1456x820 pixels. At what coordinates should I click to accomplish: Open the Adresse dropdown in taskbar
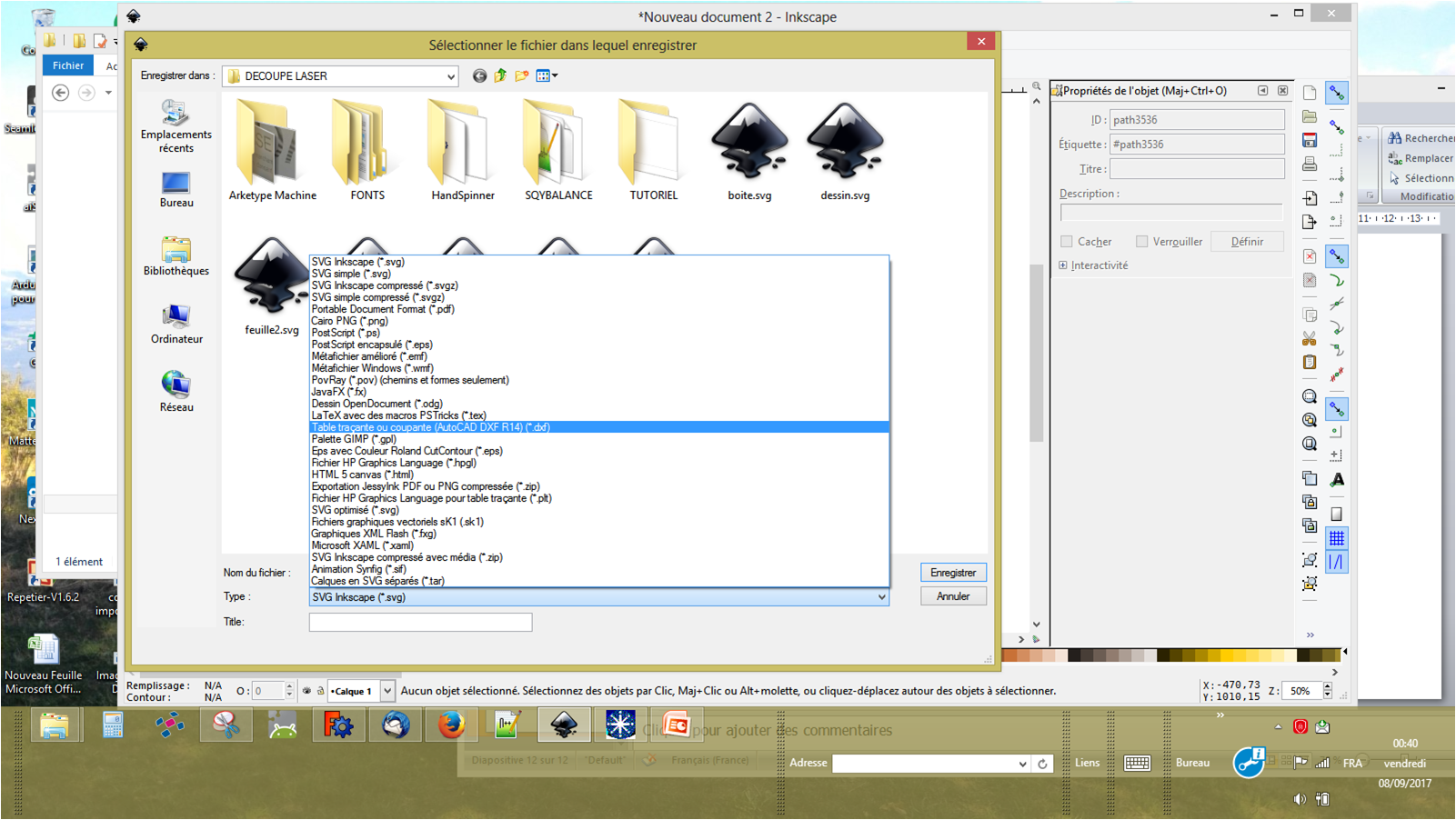pos(1023,764)
